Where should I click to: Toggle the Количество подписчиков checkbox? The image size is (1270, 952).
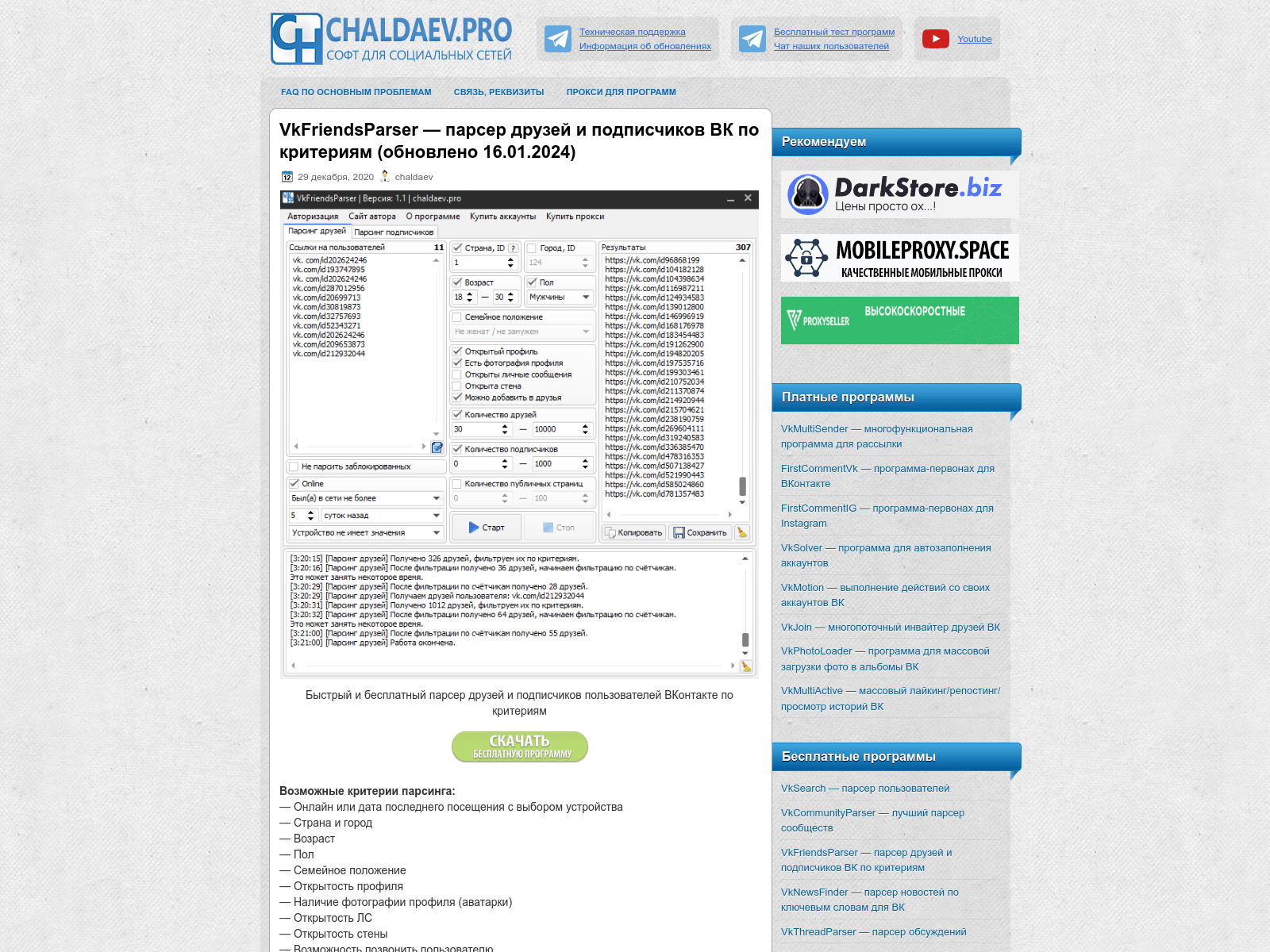pyautogui.click(x=457, y=449)
